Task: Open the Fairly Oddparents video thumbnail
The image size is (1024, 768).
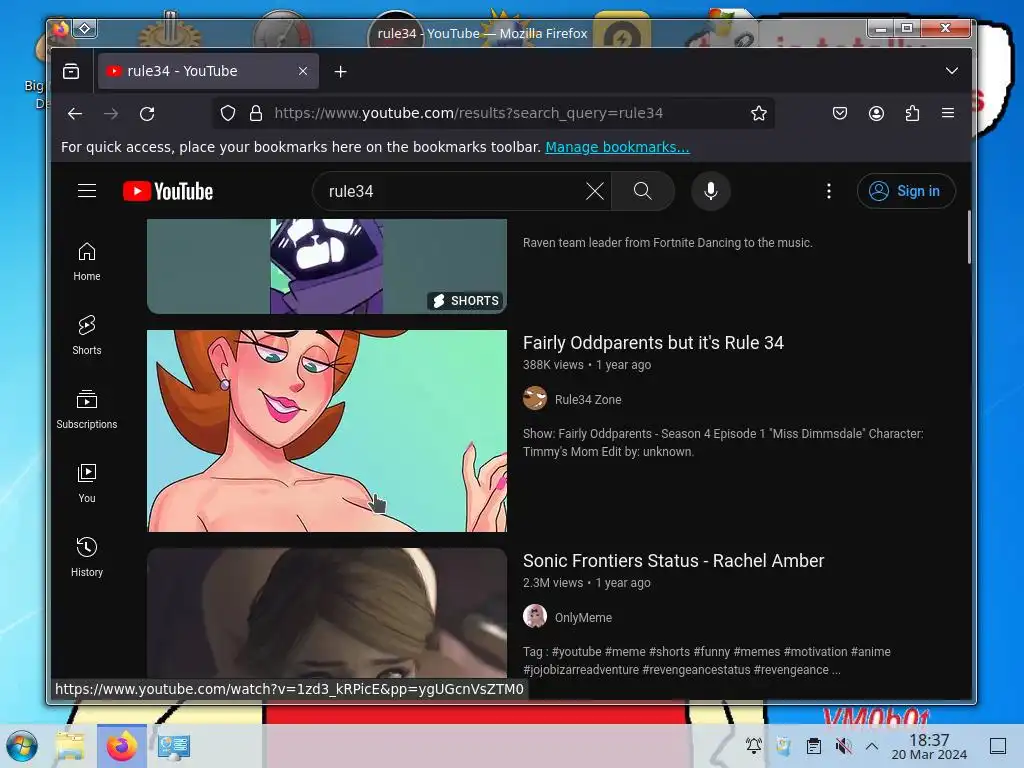Action: coord(327,430)
